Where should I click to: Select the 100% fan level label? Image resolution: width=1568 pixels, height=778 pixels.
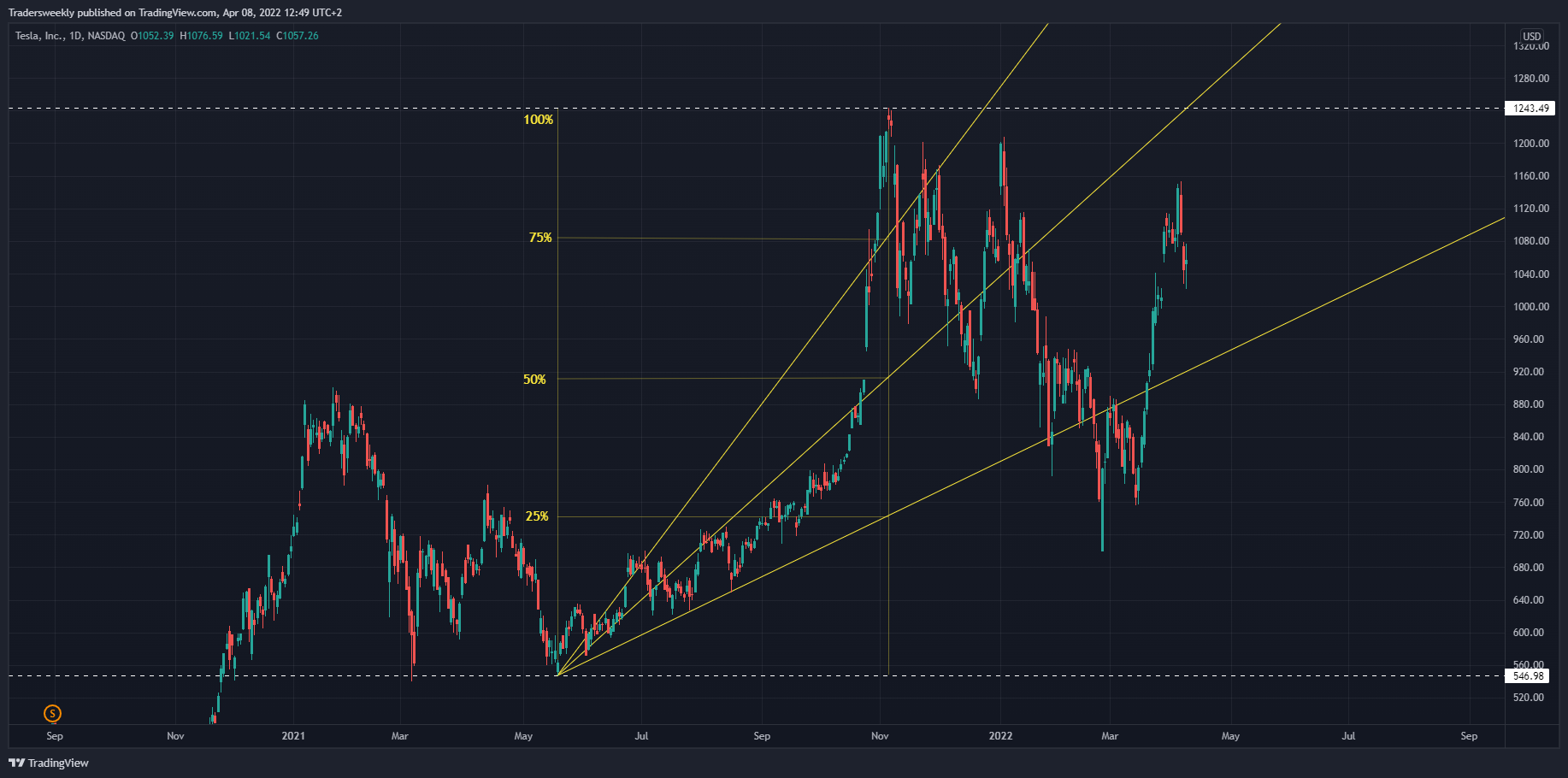click(539, 120)
